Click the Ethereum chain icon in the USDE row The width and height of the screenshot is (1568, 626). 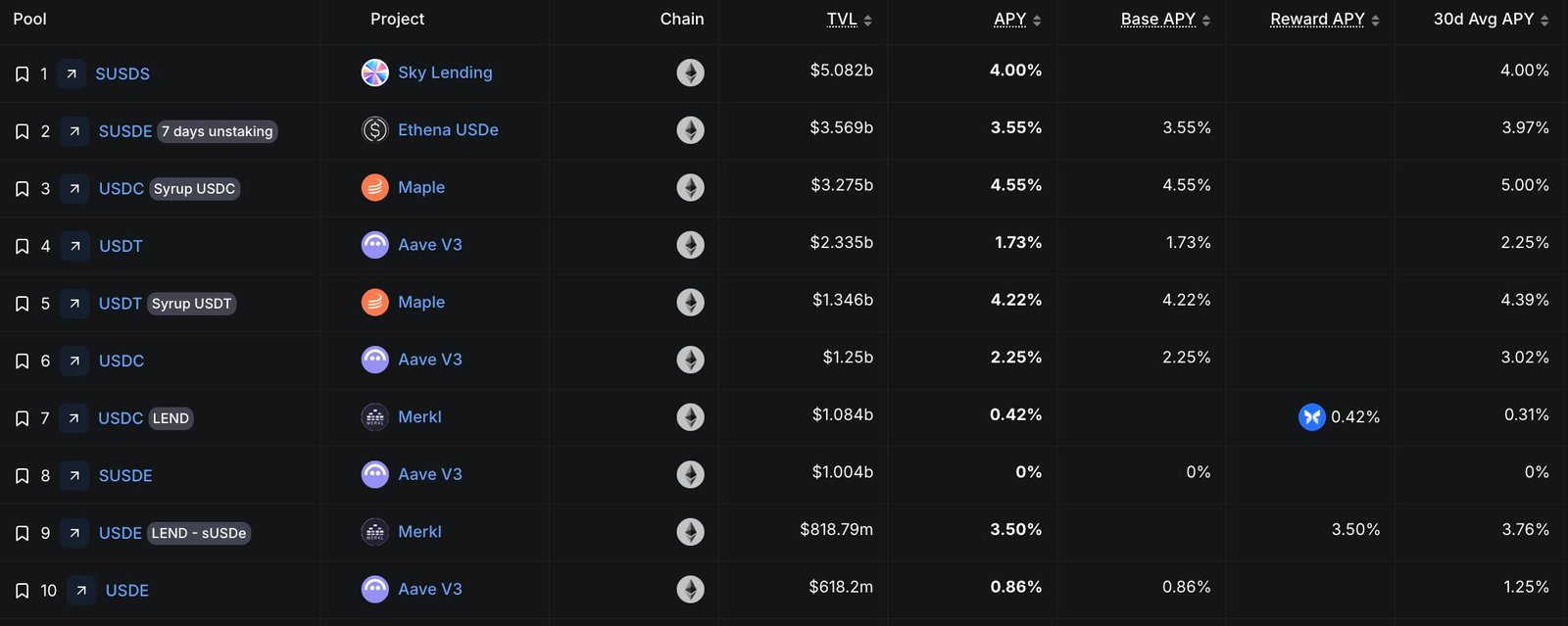click(x=692, y=589)
